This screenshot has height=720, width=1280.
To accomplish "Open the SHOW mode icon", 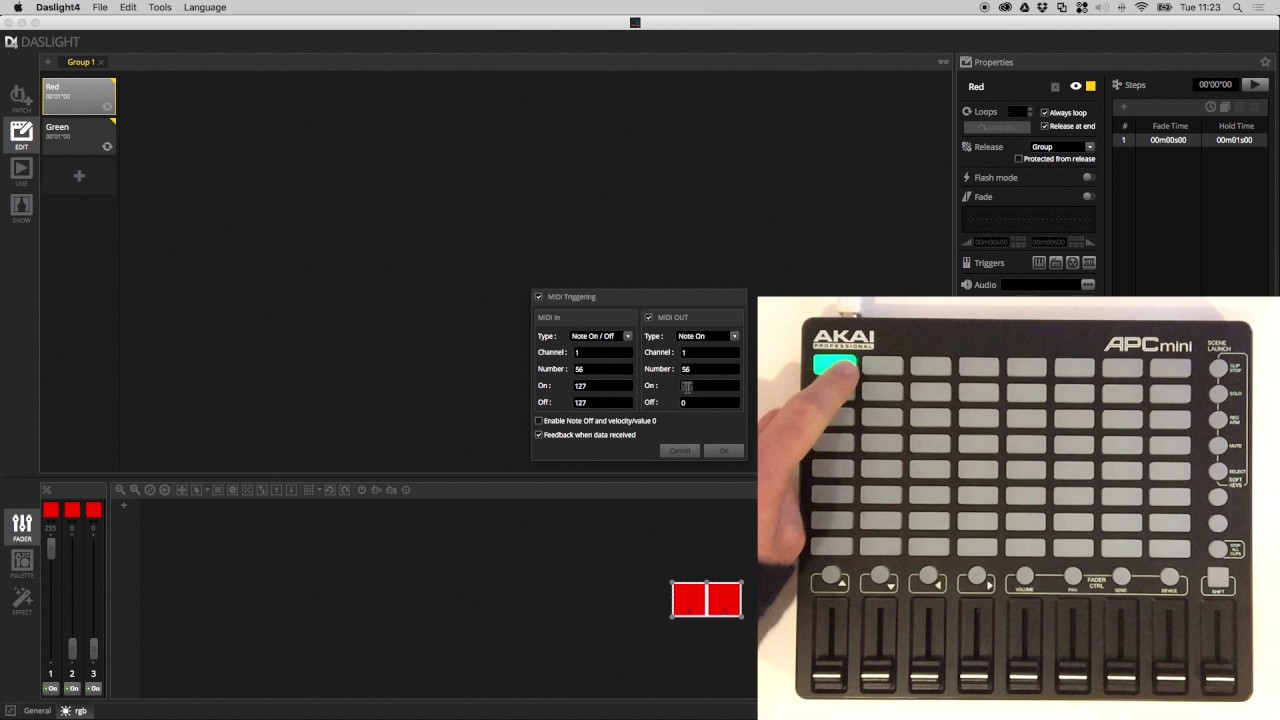I will [21, 208].
